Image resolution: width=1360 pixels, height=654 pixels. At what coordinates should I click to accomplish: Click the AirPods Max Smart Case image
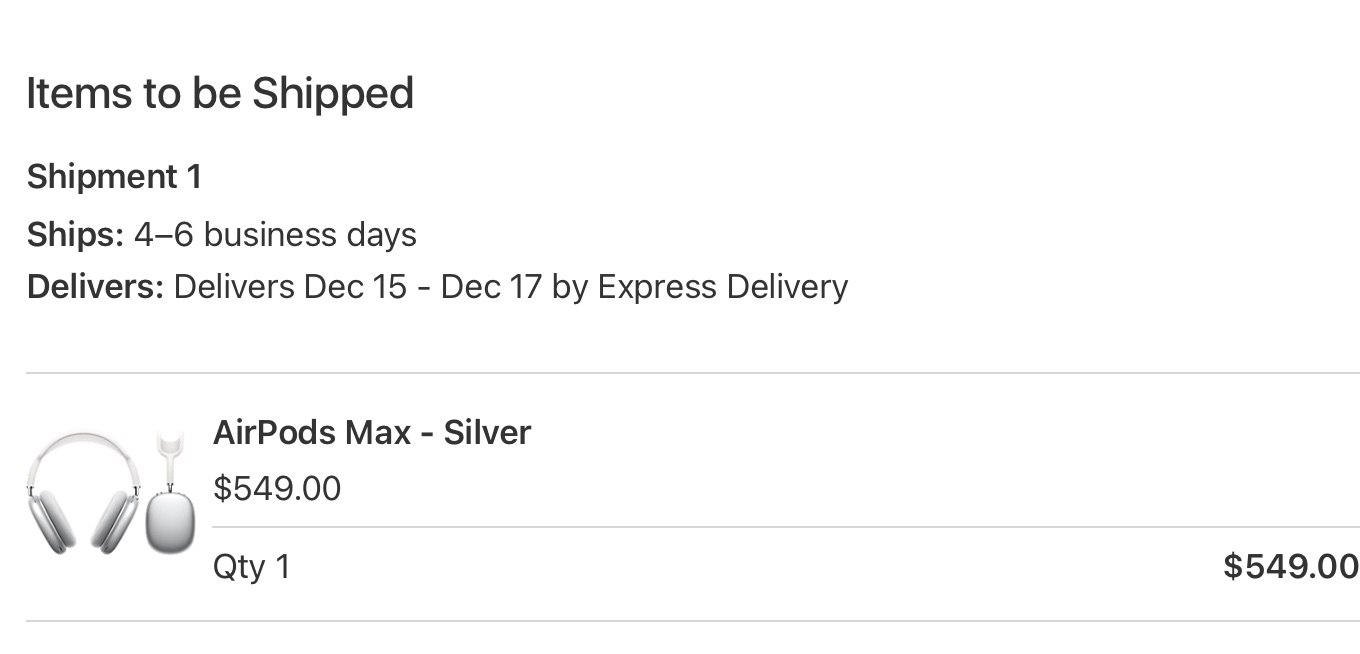point(169,500)
